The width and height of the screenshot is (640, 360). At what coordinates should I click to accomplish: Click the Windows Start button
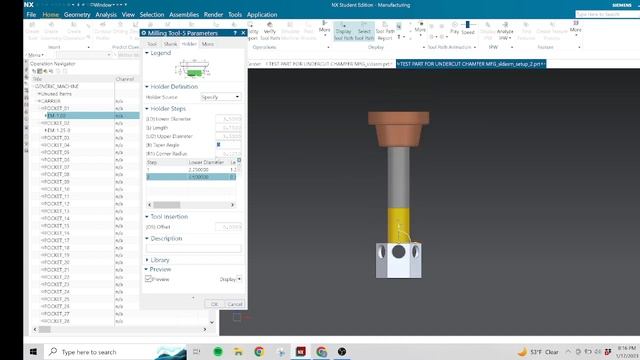click(x=33, y=351)
